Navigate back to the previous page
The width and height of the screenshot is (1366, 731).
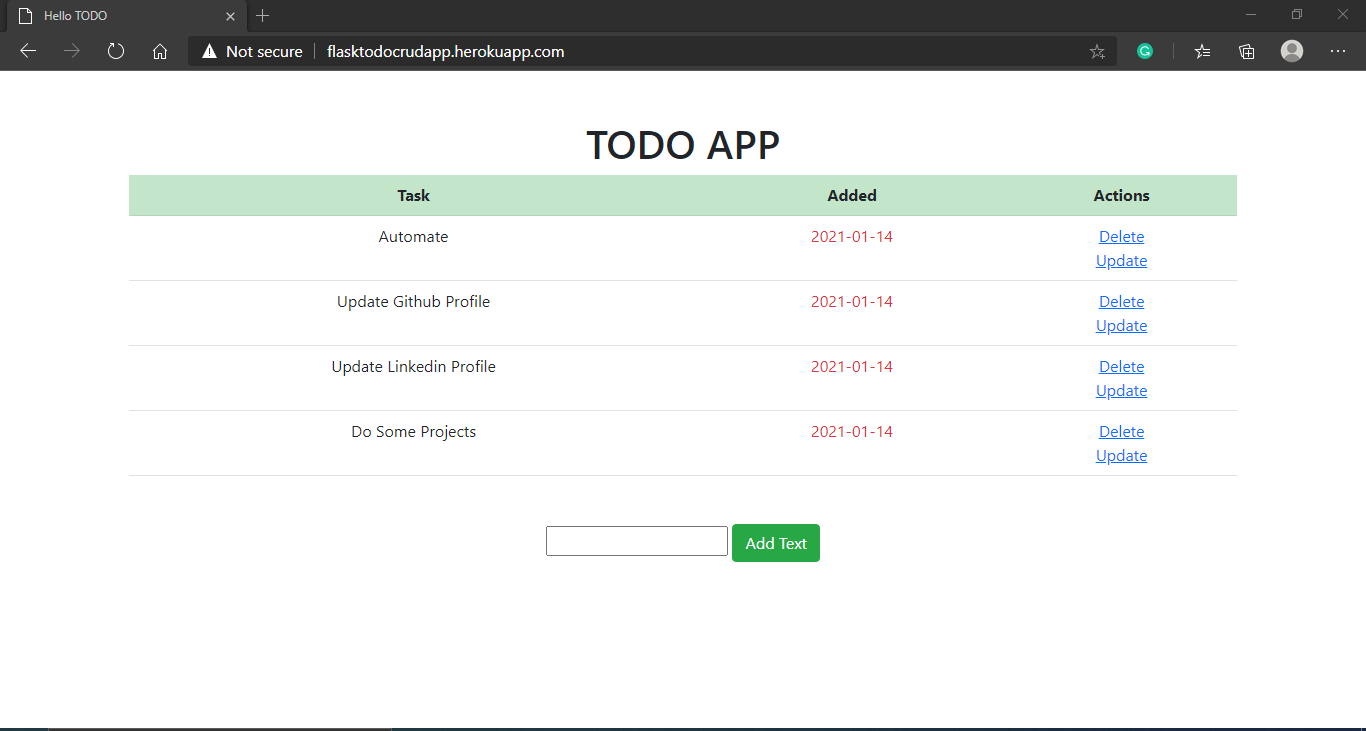27,51
